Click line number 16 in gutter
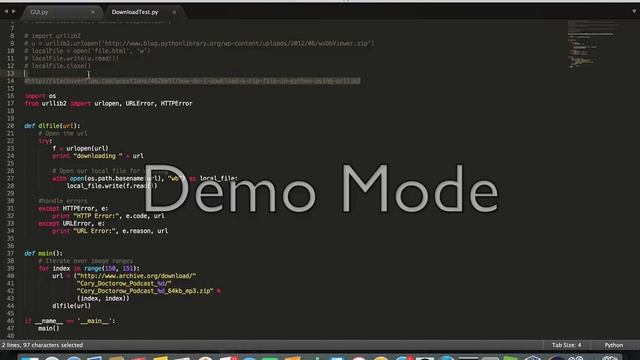640x360 pixels. (10, 96)
